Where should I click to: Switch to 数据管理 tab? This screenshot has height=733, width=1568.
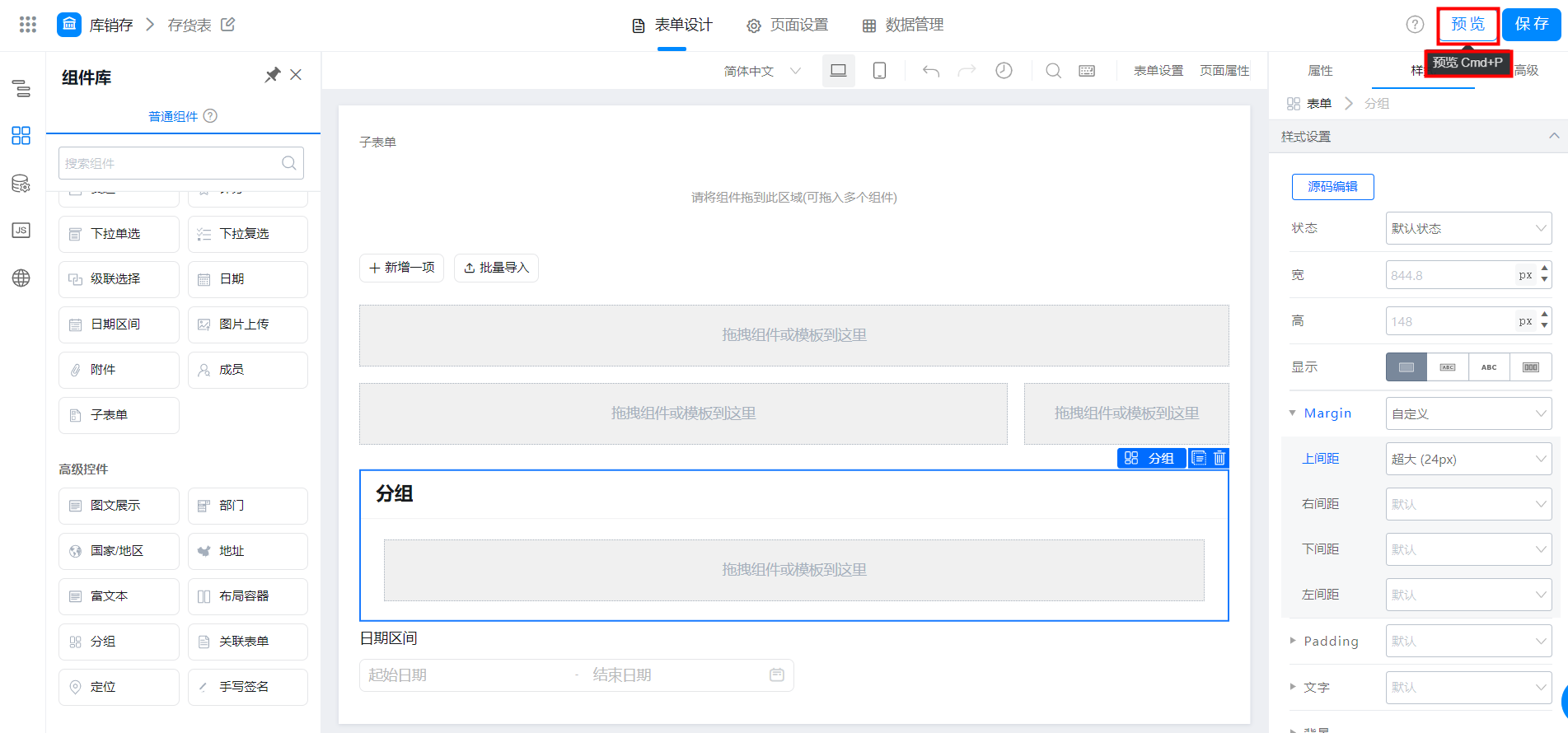coord(902,26)
